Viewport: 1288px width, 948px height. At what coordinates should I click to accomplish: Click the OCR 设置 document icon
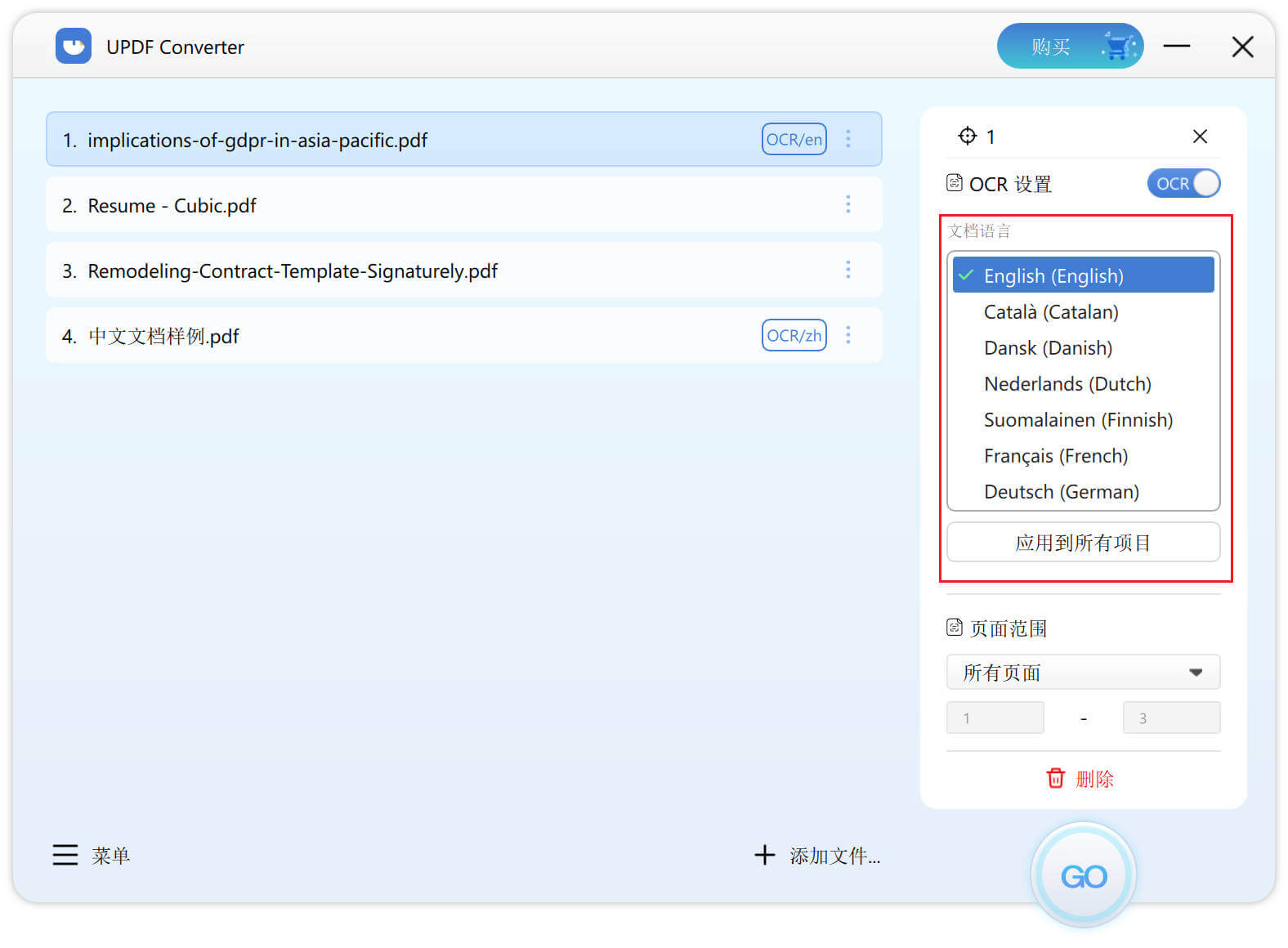coord(955,183)
